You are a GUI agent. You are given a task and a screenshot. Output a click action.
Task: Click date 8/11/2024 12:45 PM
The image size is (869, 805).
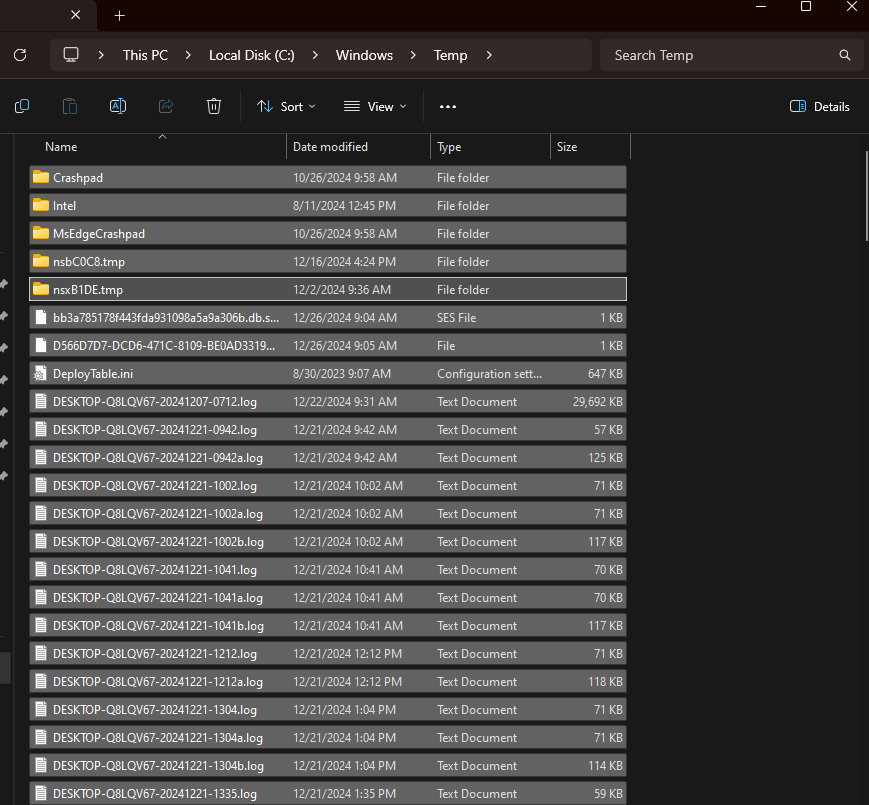click(344, 206)
